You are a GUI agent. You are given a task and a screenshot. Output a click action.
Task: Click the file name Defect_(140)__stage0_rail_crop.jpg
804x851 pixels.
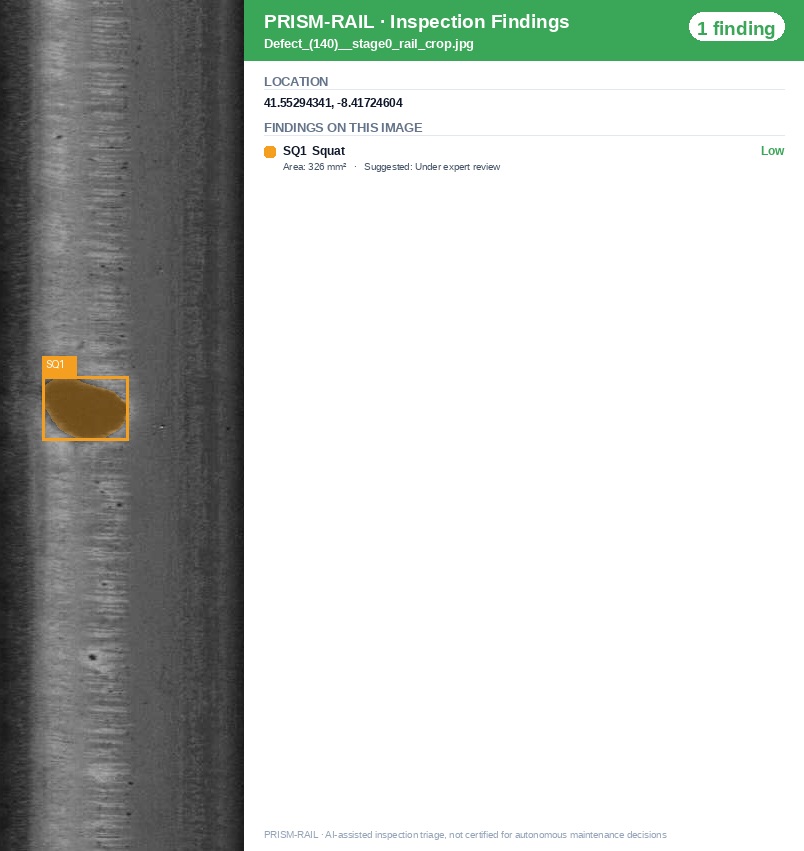pos(369,44)
